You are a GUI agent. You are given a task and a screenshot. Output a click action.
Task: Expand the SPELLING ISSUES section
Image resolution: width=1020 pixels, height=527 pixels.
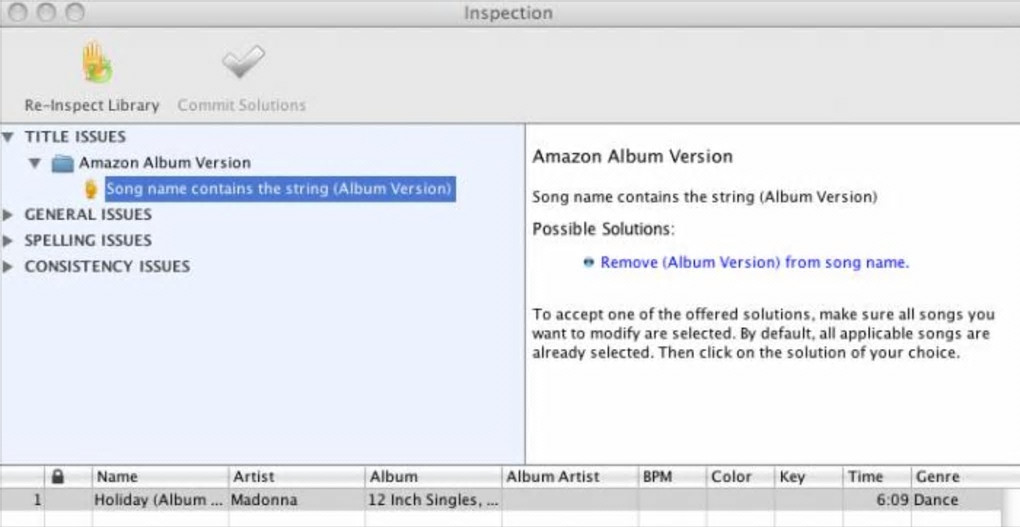[10, 241]
